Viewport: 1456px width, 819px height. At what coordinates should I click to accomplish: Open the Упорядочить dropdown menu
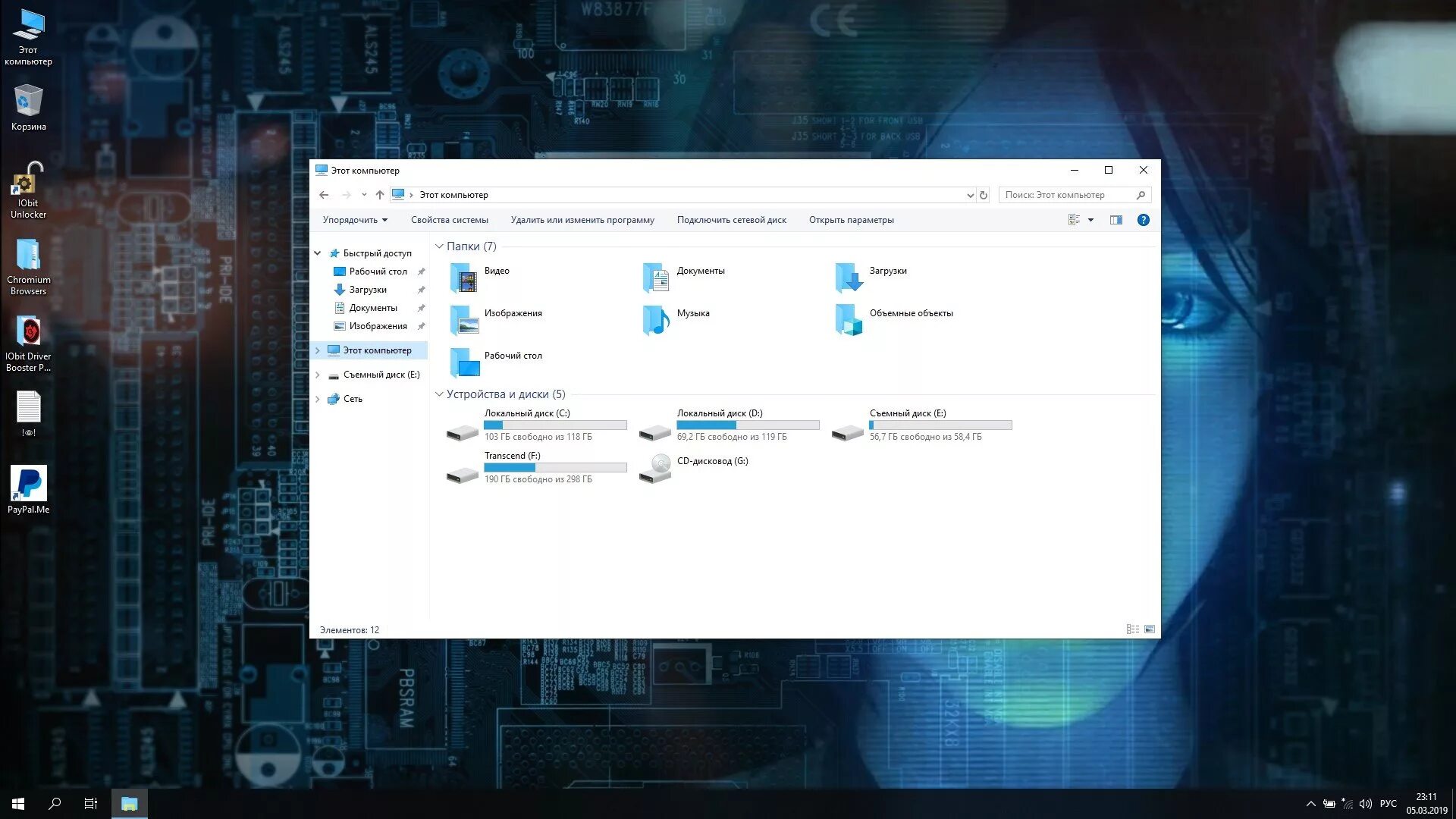coord(355,220)
